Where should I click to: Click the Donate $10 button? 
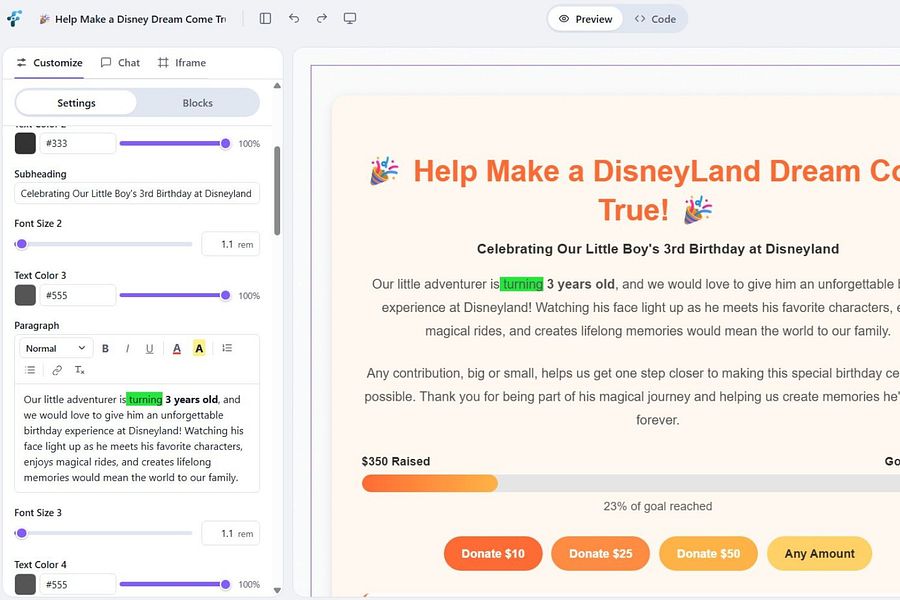[x=493, y=553]
